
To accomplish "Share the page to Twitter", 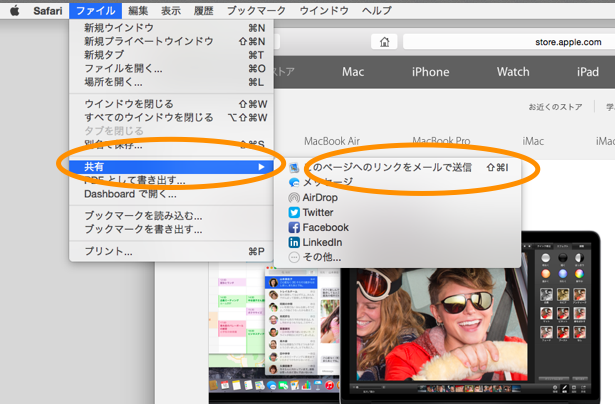I will coord(398,213).
